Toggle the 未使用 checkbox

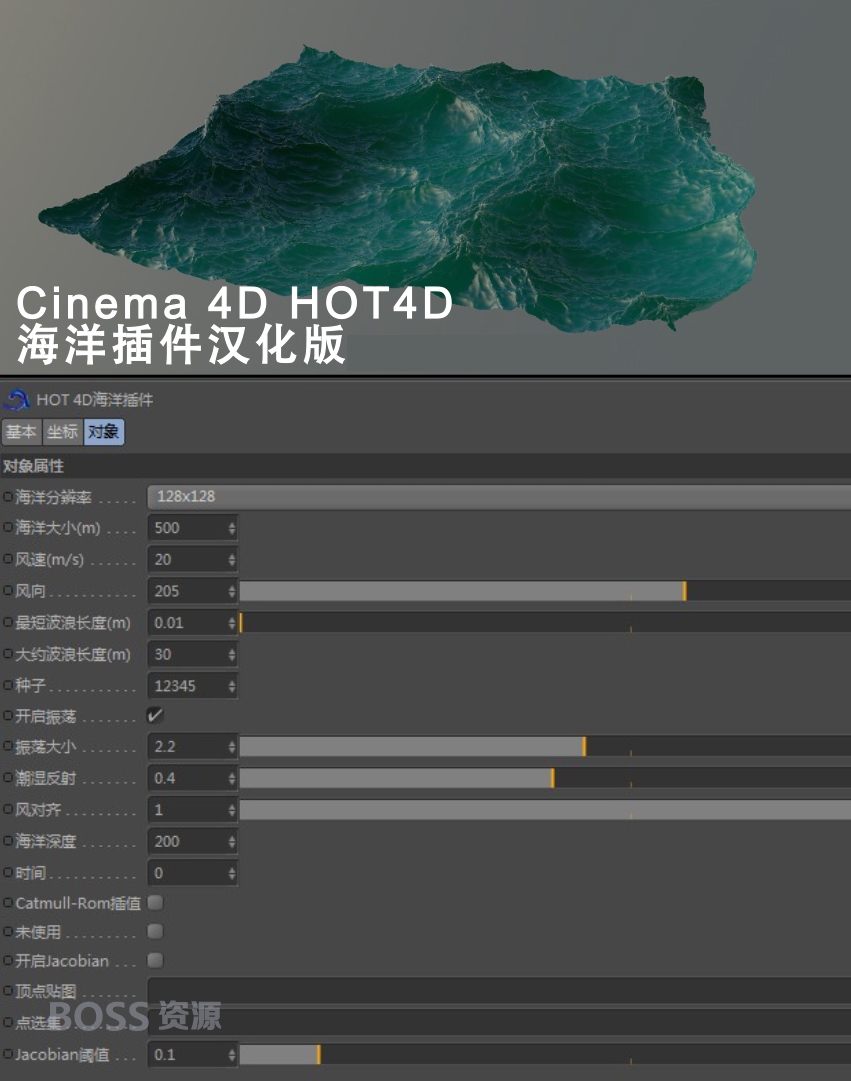(155, 931)
